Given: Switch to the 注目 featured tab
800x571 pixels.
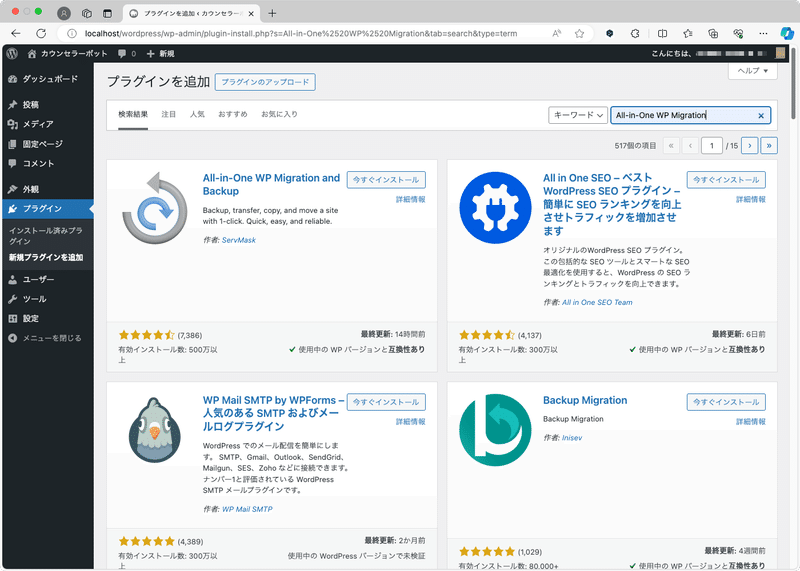Looking at the screenshot, I should [x=168, y=114].
